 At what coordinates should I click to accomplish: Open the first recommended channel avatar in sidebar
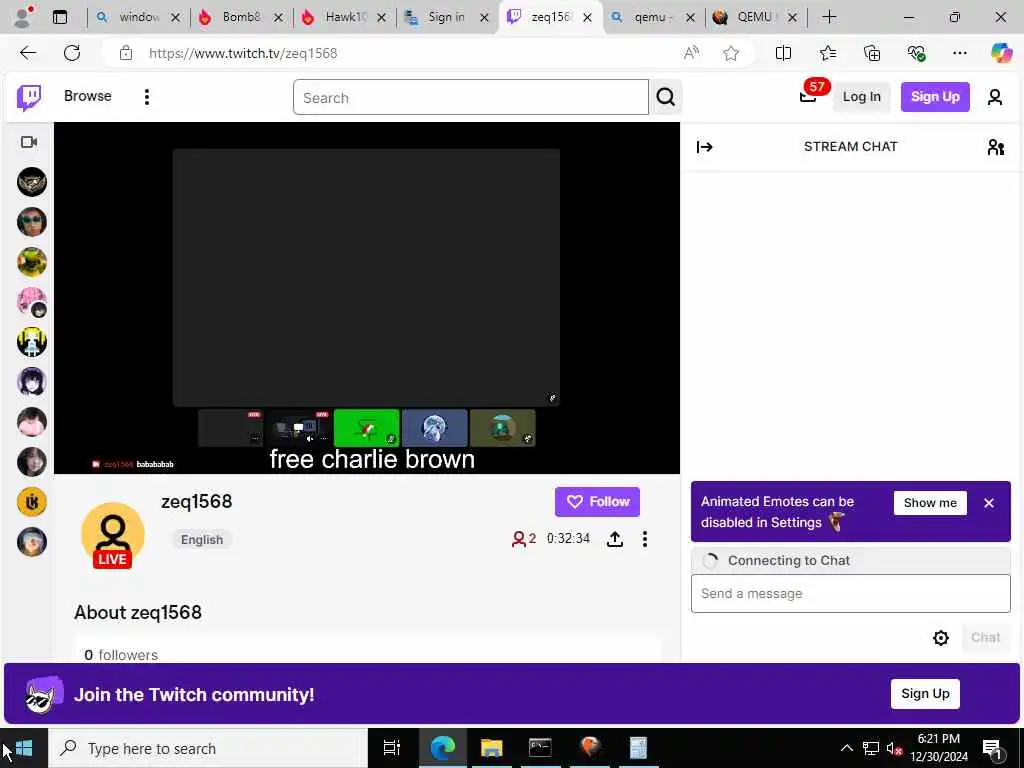tap(31, 182)
